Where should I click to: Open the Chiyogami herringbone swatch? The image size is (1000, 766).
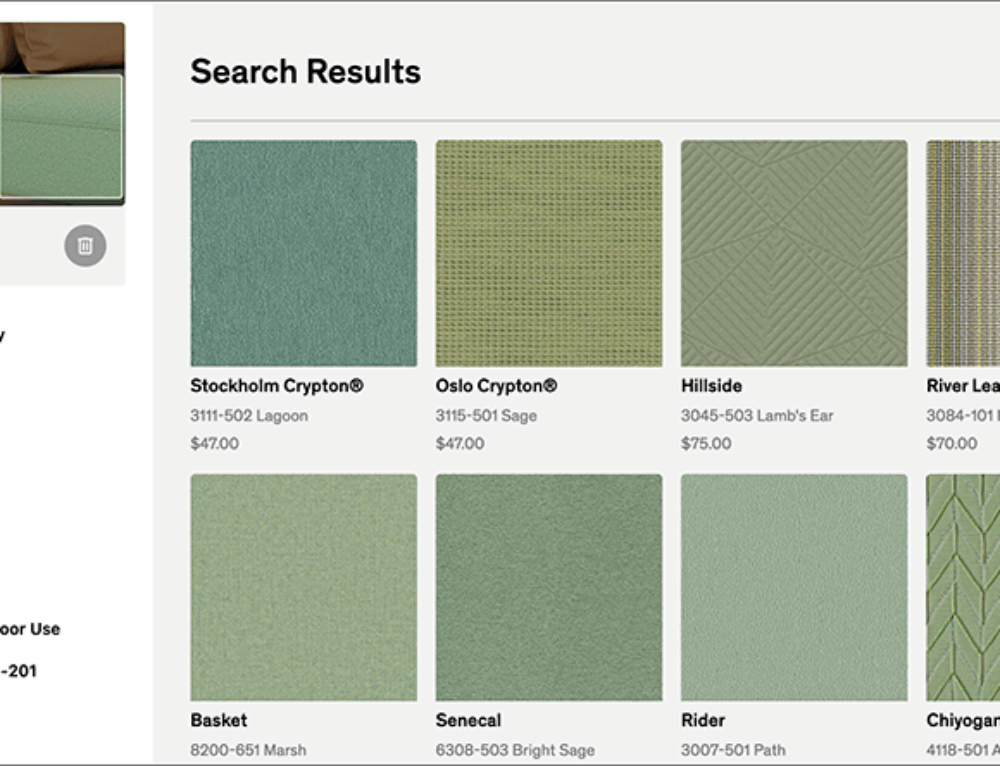pos(962,587)
